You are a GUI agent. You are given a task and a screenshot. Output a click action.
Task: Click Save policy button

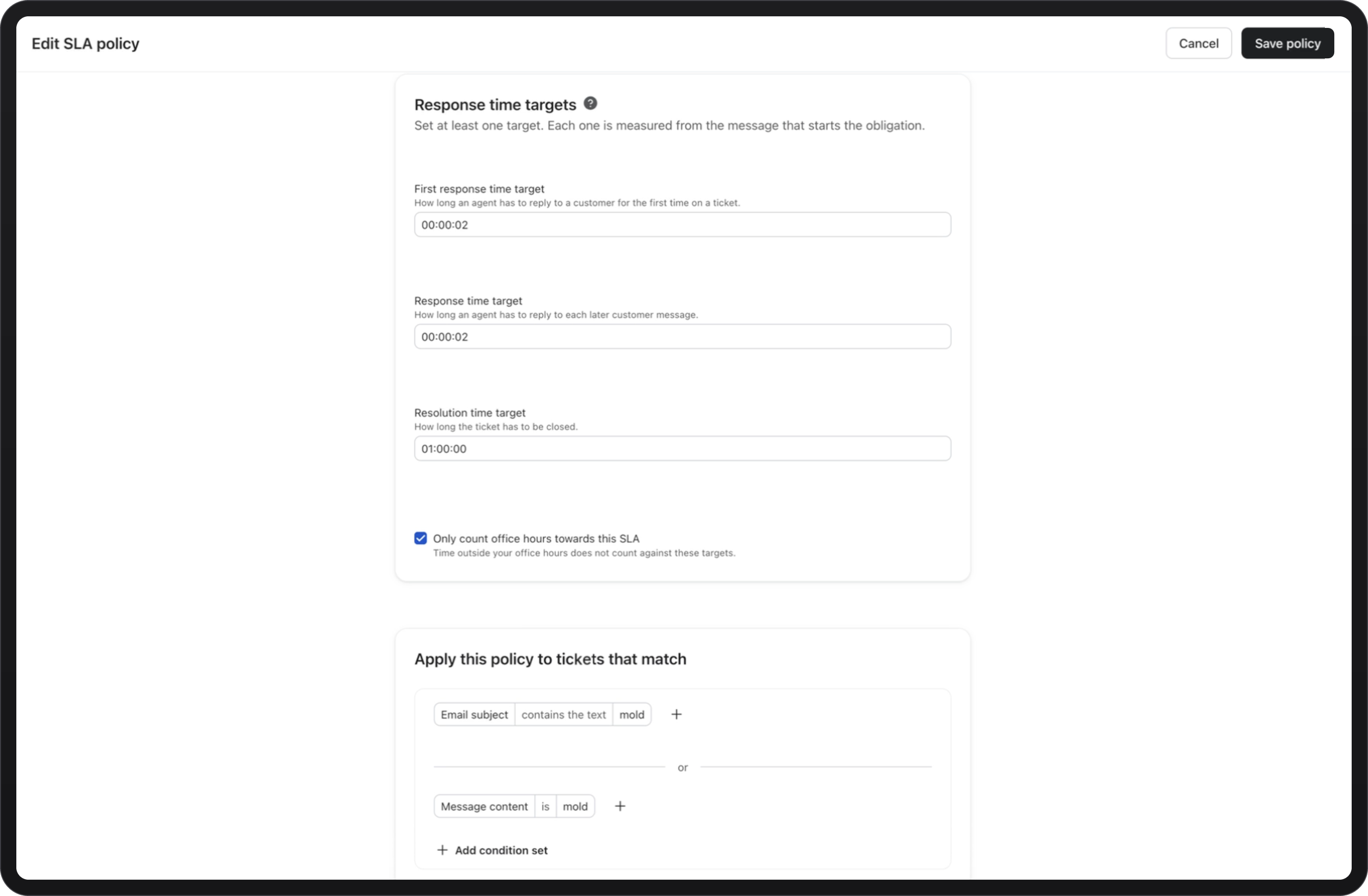point(1288,44)
